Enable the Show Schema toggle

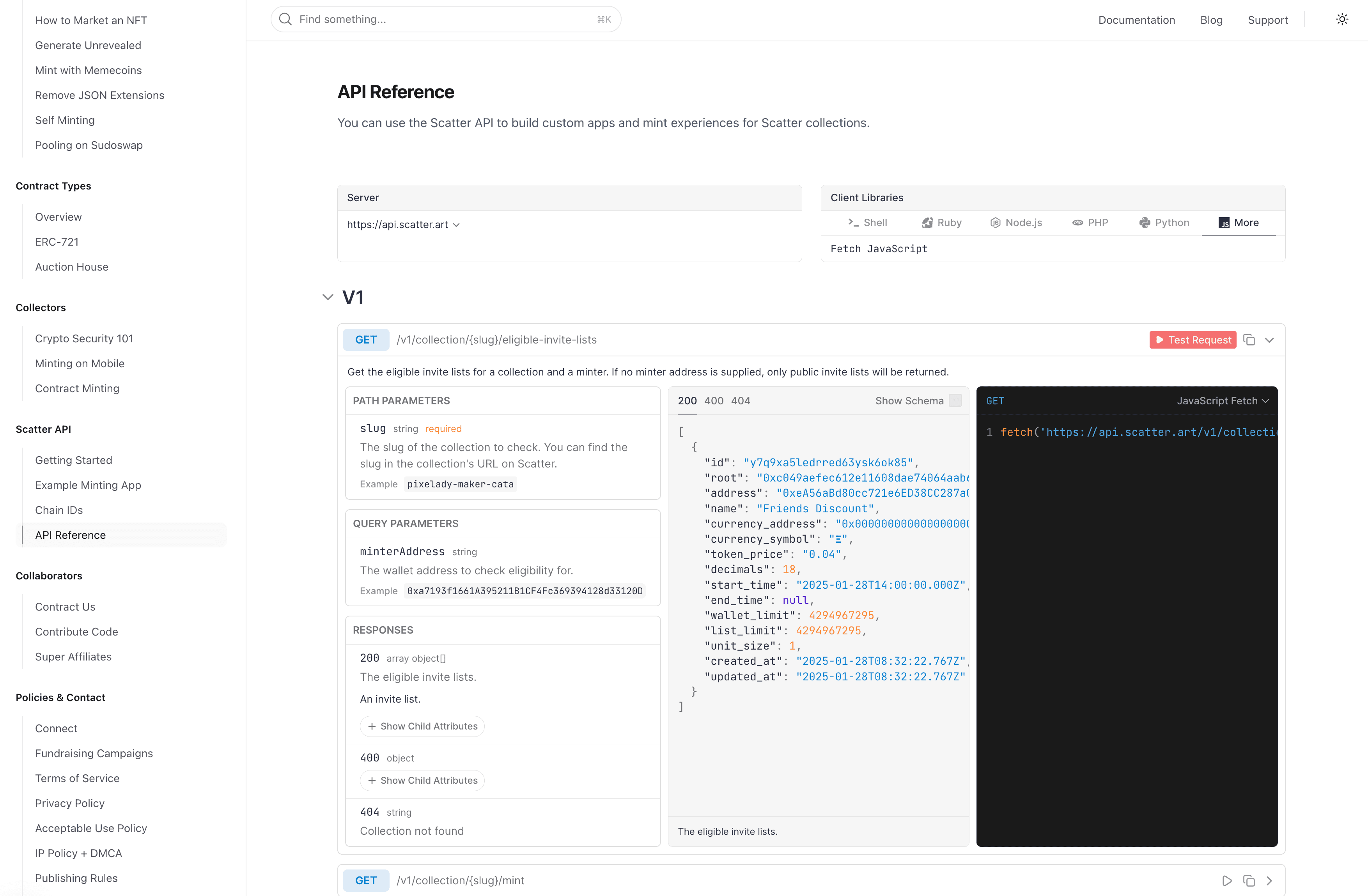[955, 400]
